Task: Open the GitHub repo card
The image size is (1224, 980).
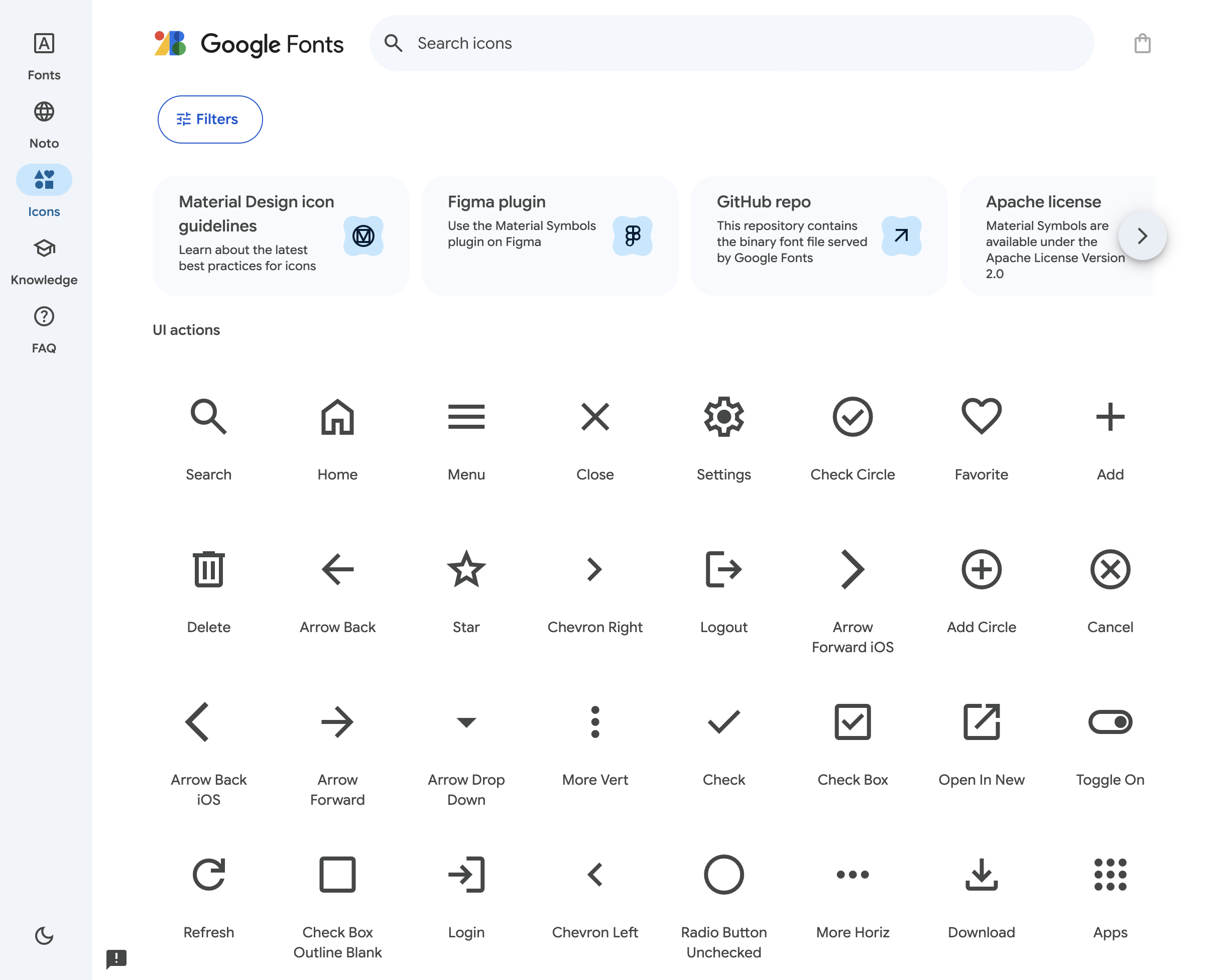Action: click(x=819, y=235)
